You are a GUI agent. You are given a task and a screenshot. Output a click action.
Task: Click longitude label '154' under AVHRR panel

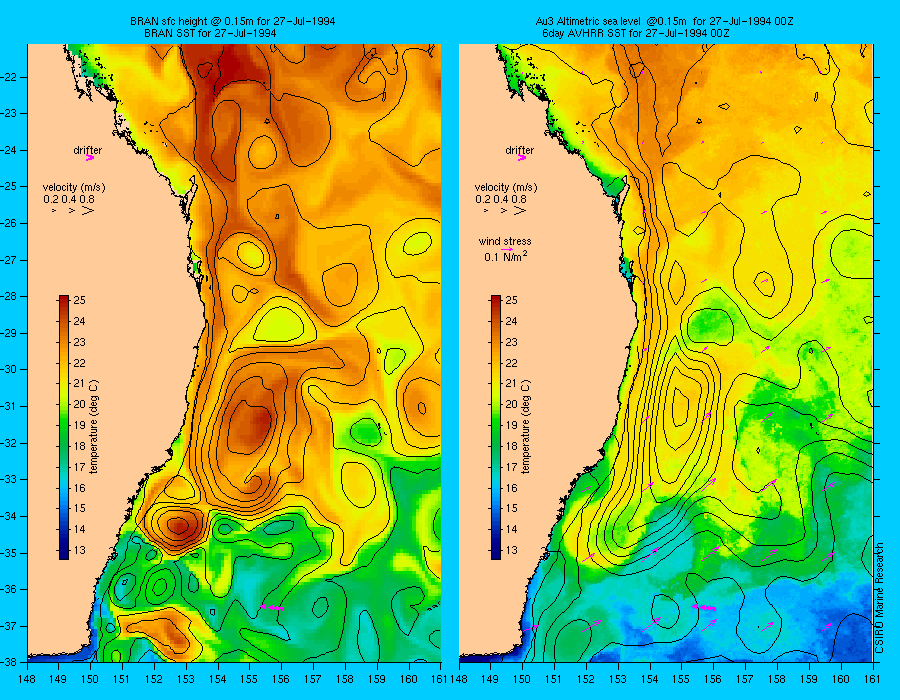[650, 679]
